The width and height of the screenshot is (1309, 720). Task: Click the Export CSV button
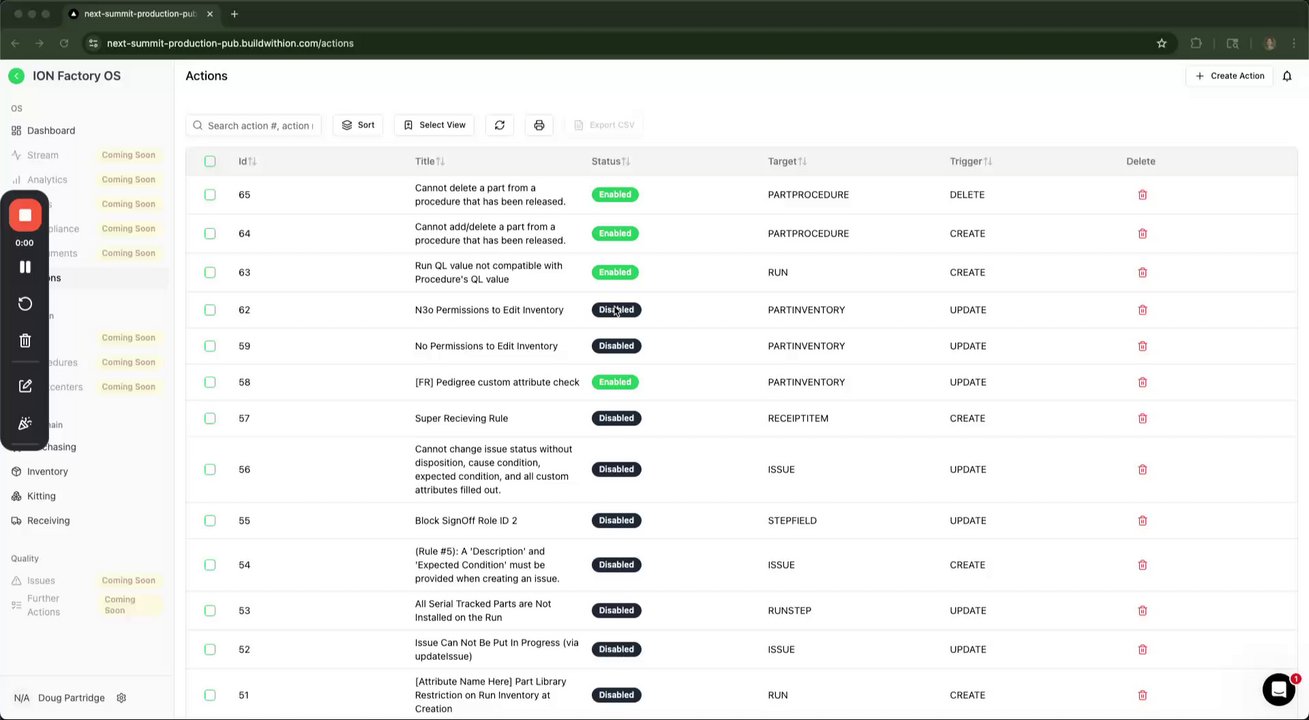[605, 125]
